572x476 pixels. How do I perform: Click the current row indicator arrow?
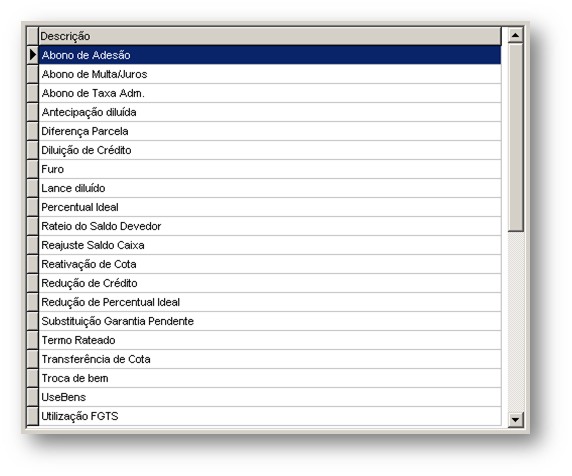33,55
